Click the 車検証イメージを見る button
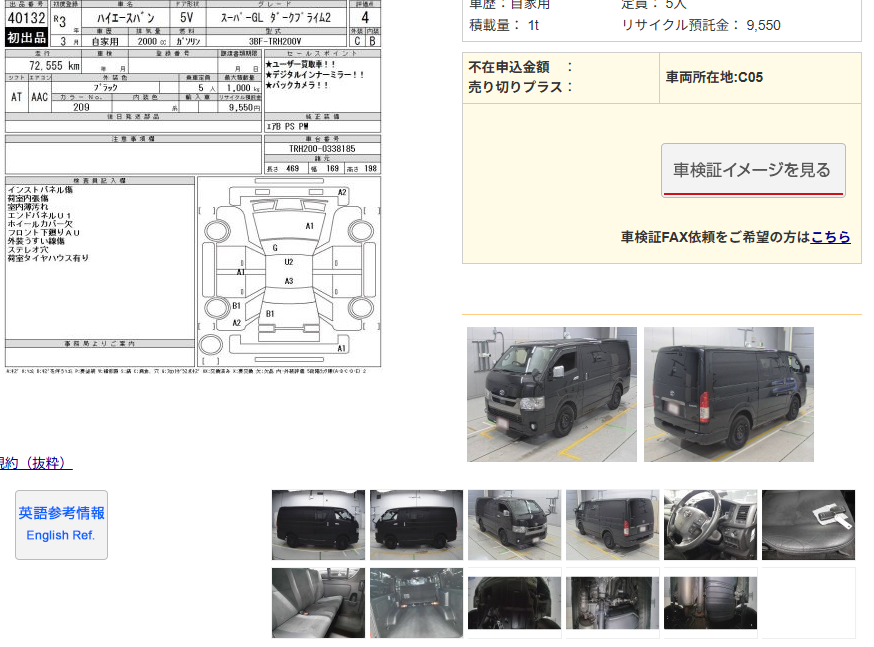874x647 pixels. (x=752, y=170)
